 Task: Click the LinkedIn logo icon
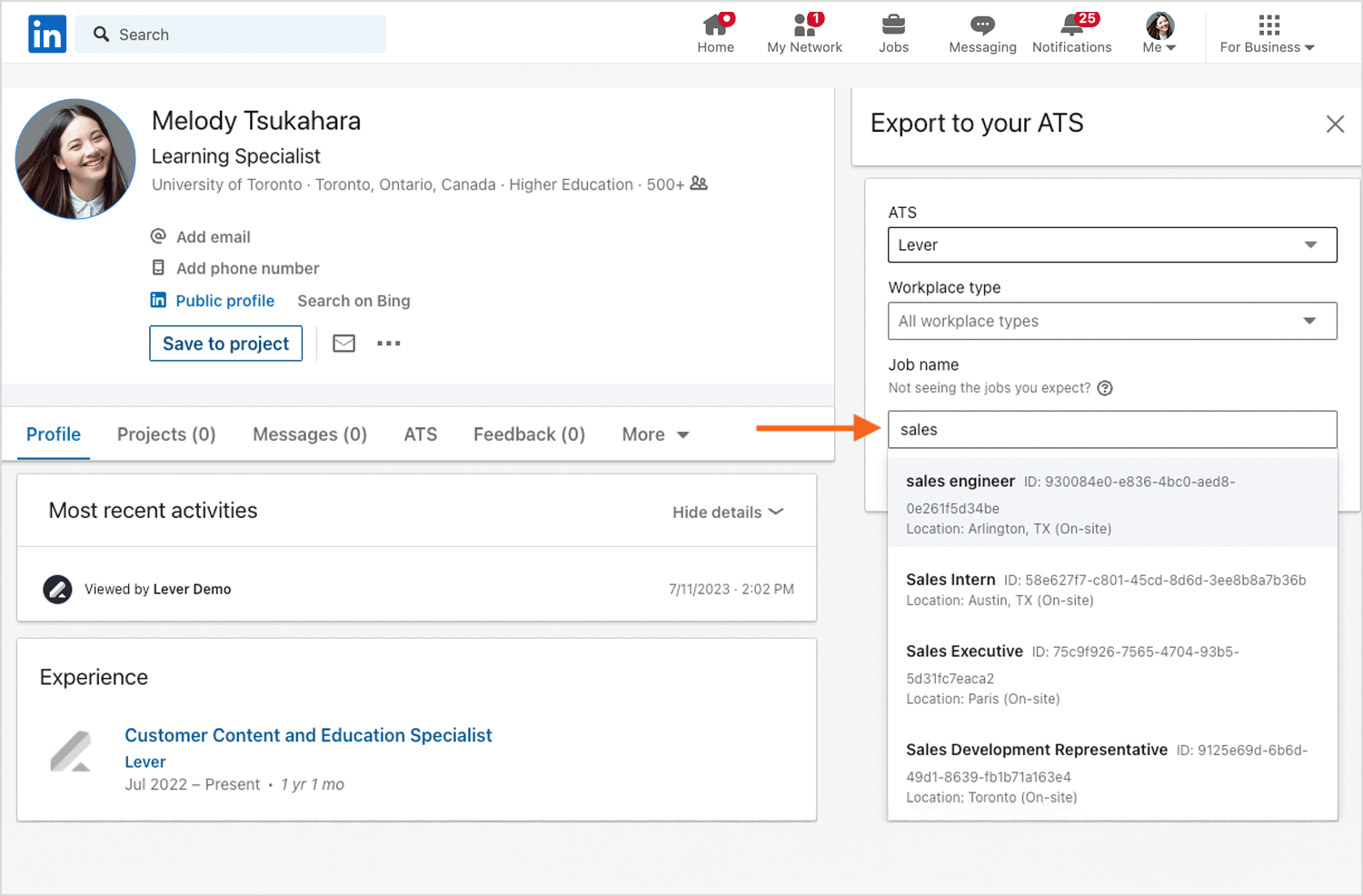pyautogui.click(x=47, y=35)
